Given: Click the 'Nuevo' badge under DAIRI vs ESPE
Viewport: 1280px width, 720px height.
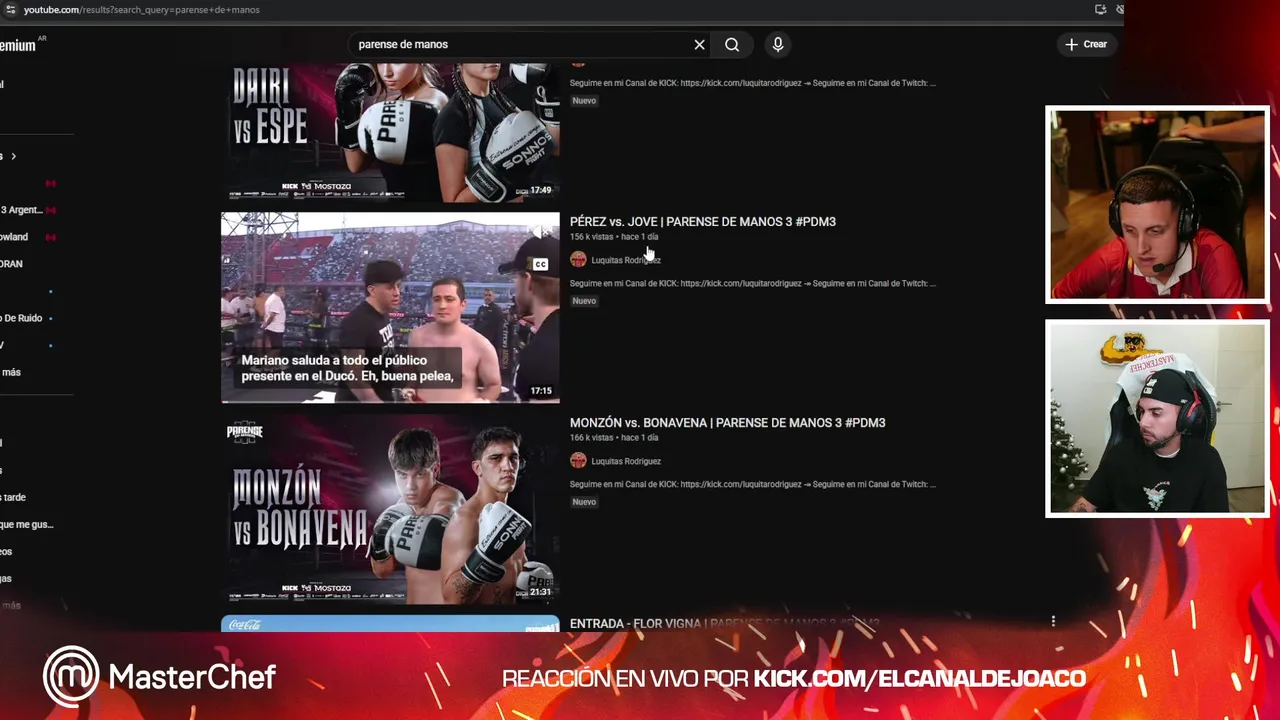Looking at the screenshot, I should pos(584,101).
